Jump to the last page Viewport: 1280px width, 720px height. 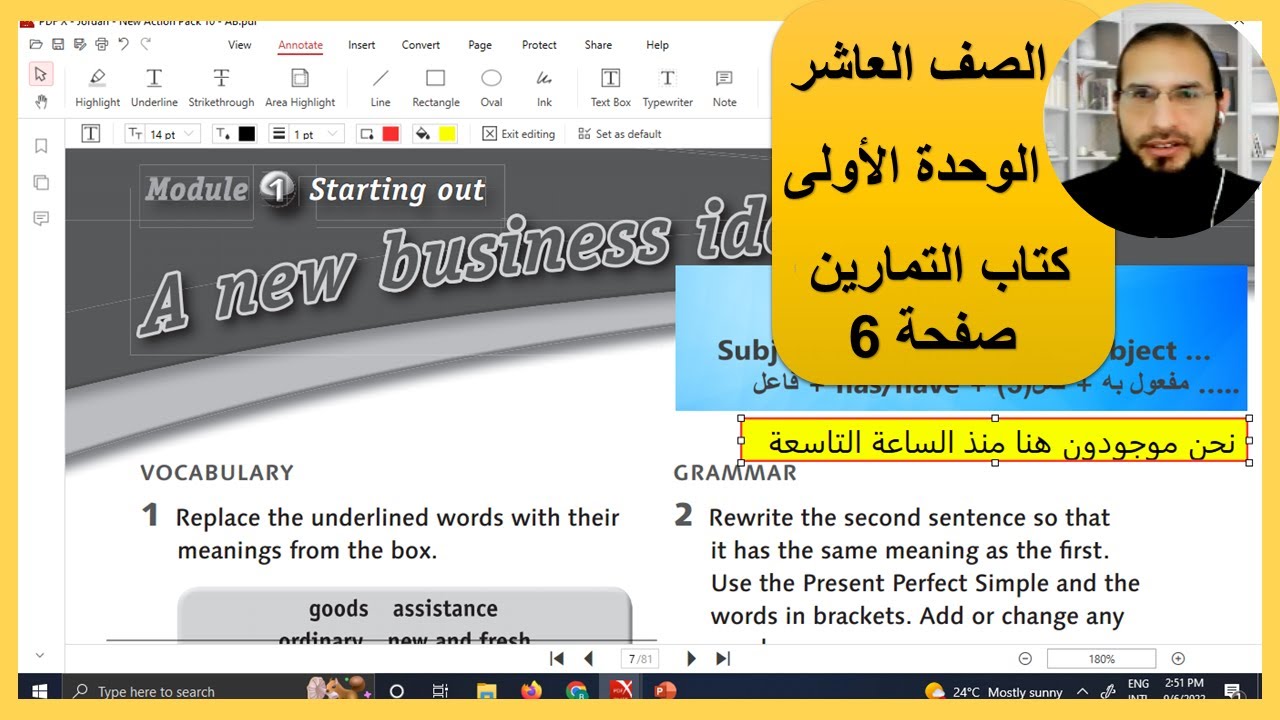click(723, 658)
